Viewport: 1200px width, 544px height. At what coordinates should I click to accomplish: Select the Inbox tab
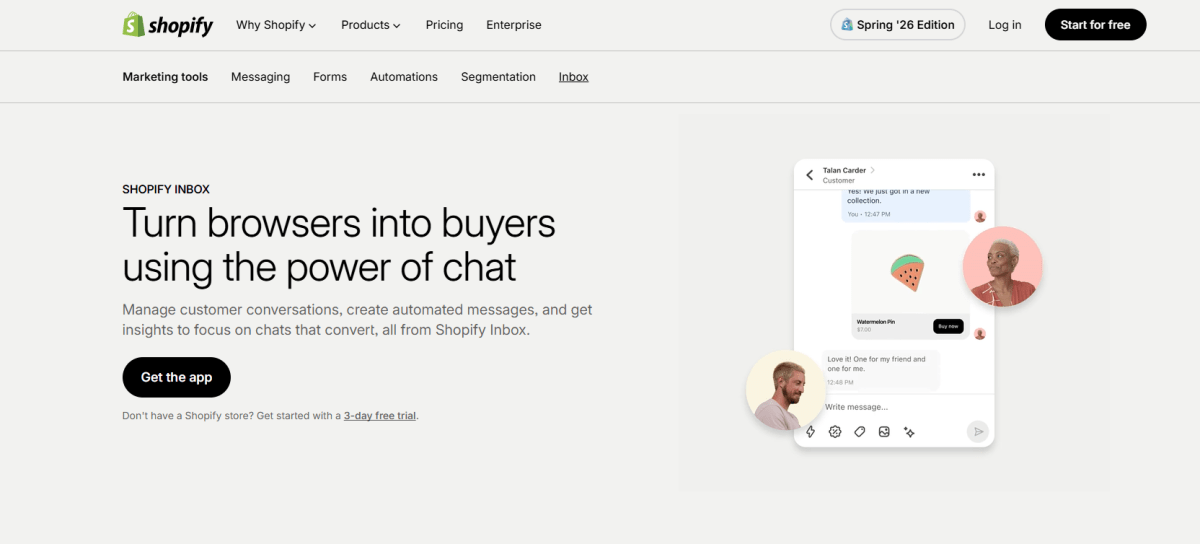tap(574, 77)
